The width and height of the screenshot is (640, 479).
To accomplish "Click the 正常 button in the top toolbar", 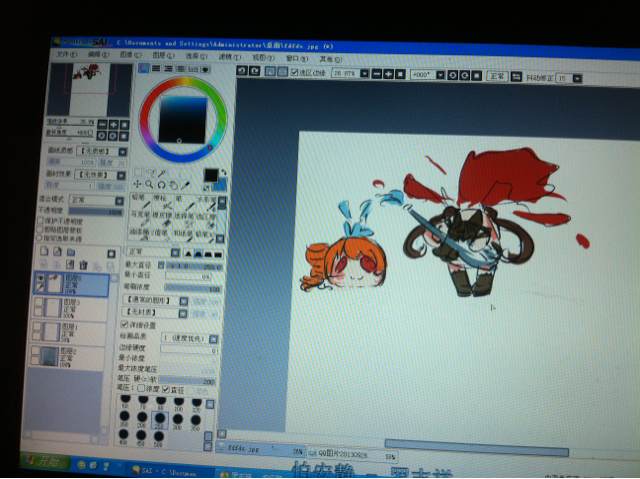I will tap(497, 76).
